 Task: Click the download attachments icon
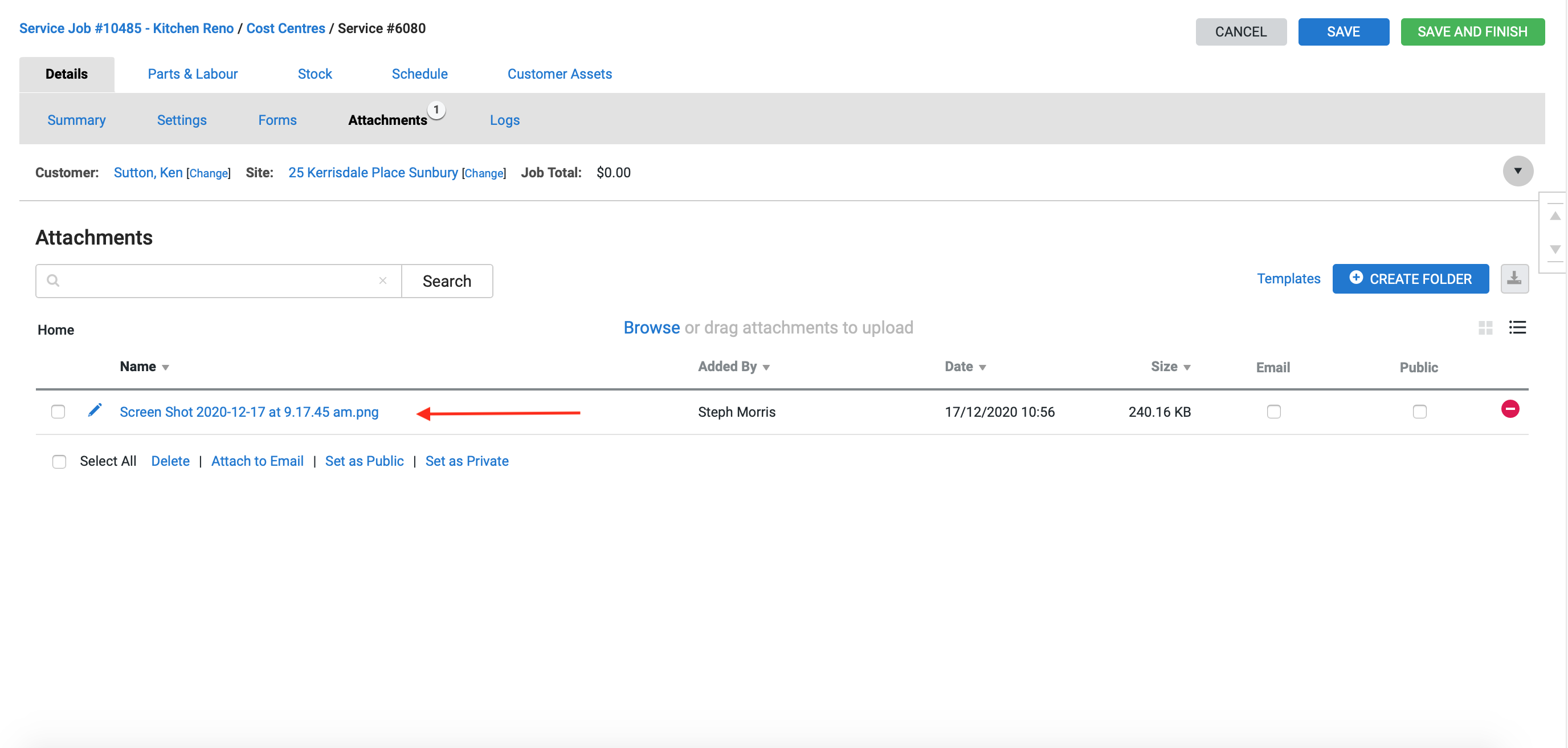pyautogui.click(x=1514, y=279)
